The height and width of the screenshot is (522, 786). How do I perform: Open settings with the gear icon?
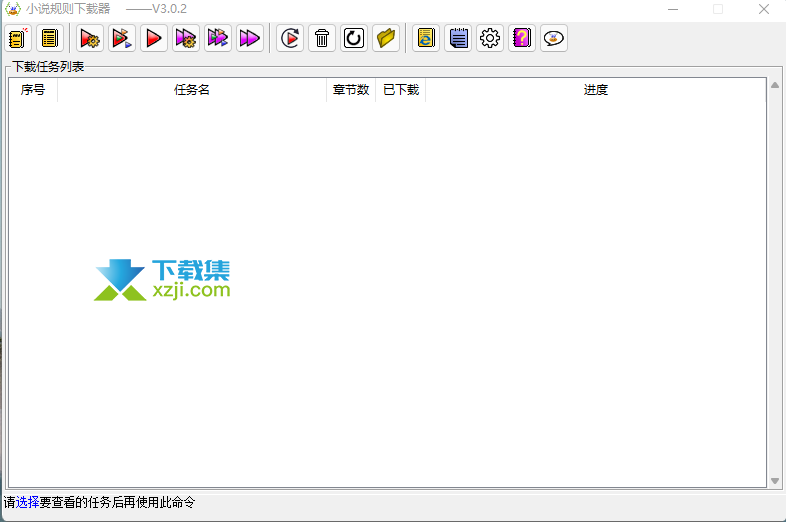tap(490, 38)
